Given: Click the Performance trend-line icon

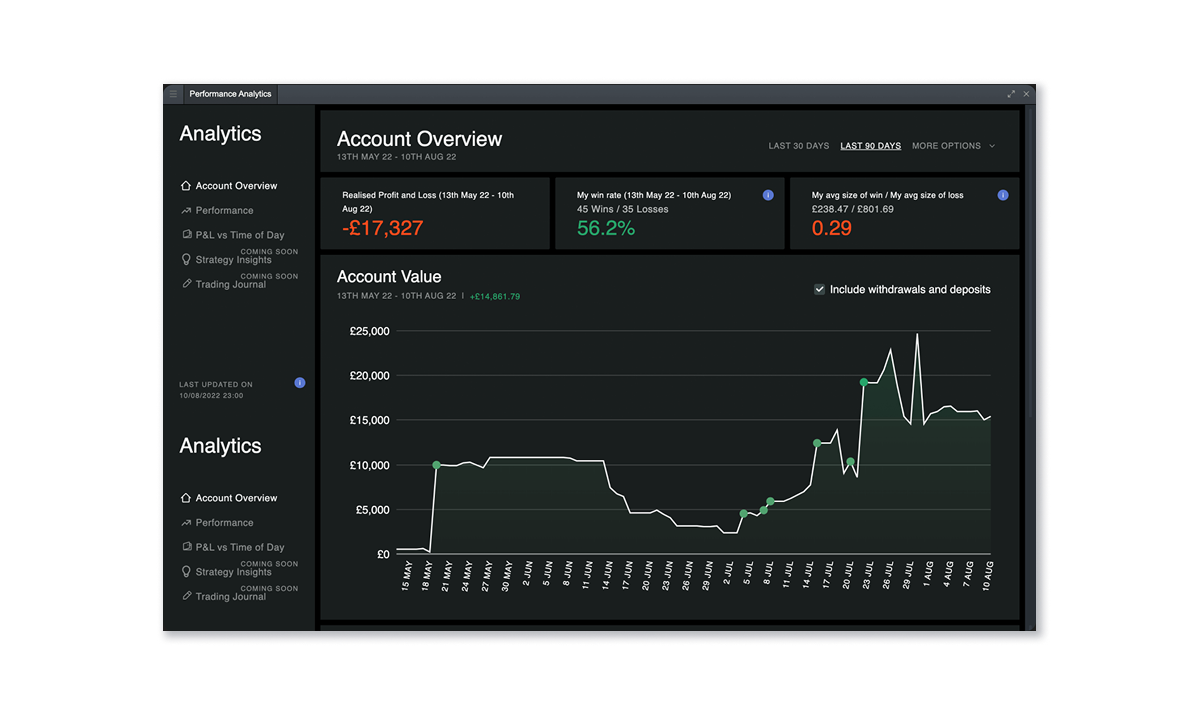Looking at the screenshot, I should (x=185, y=210).
